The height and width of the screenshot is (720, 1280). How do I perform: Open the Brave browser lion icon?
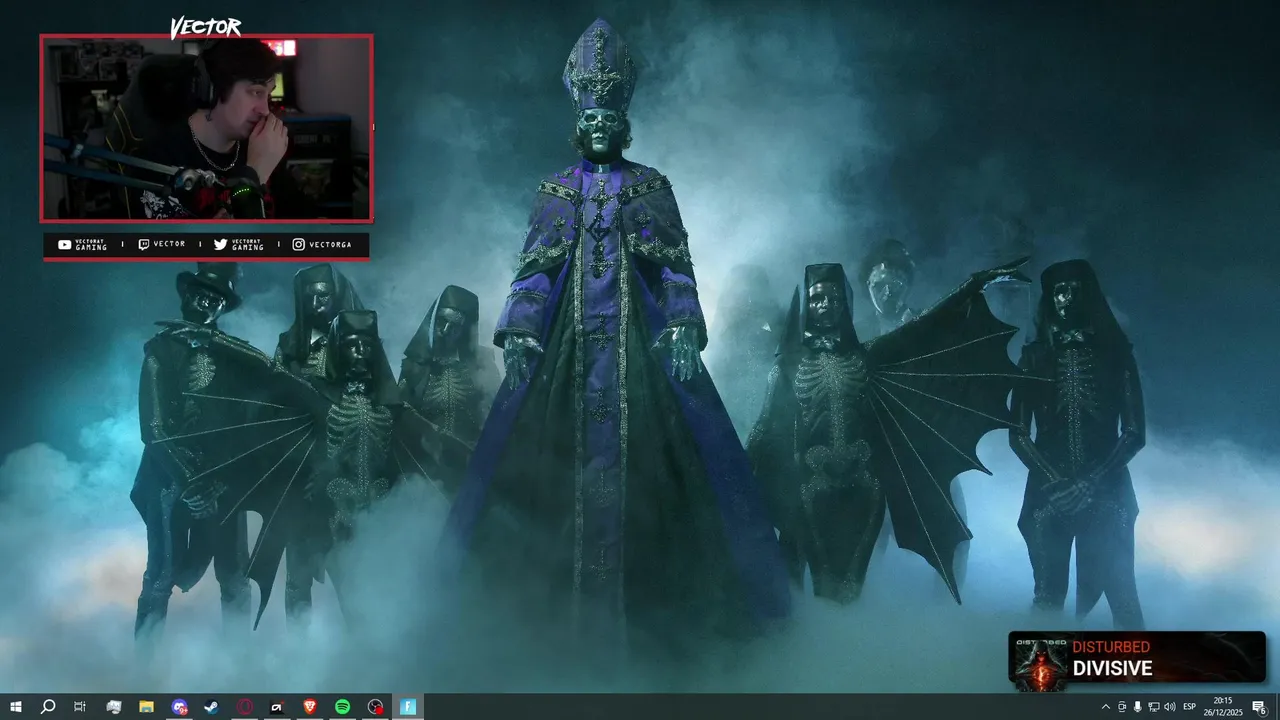pos(310,707)
